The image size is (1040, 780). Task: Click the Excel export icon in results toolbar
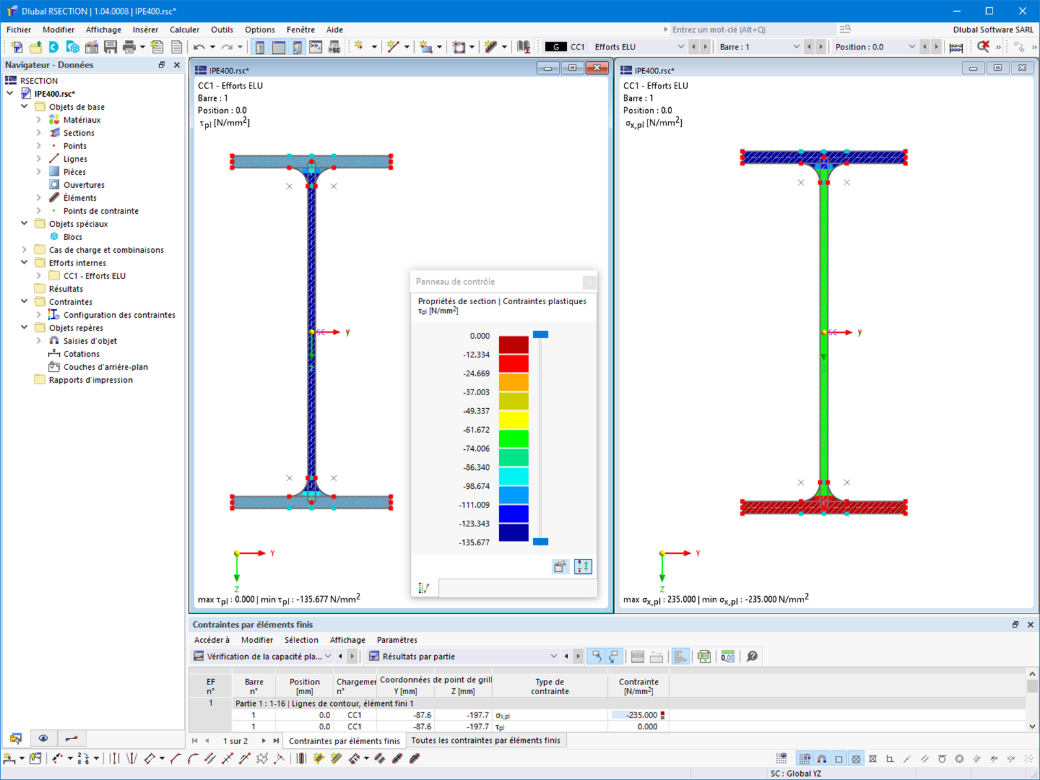click(x=704, y=657)
